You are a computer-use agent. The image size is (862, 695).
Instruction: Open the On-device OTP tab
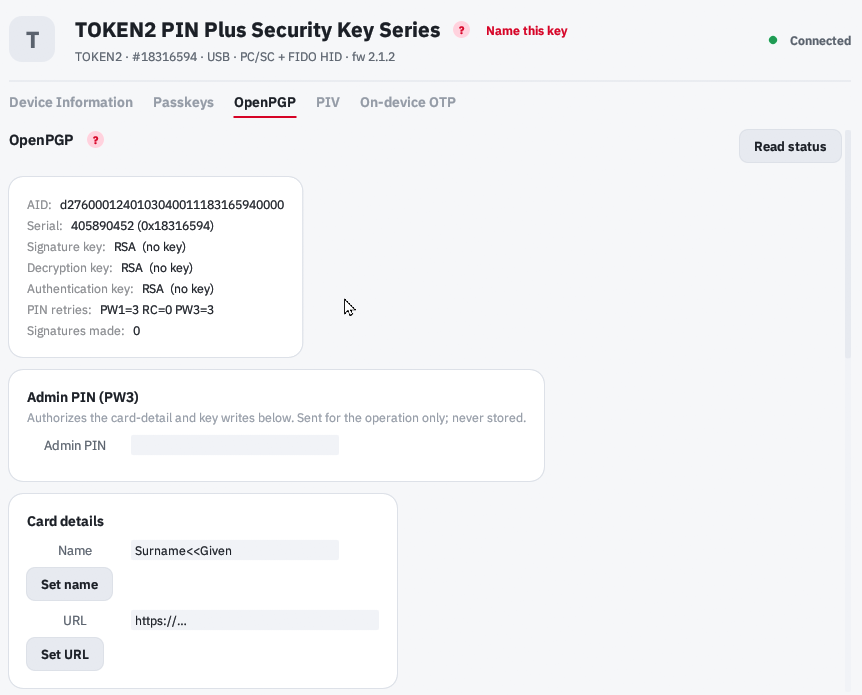click(407, 102)
